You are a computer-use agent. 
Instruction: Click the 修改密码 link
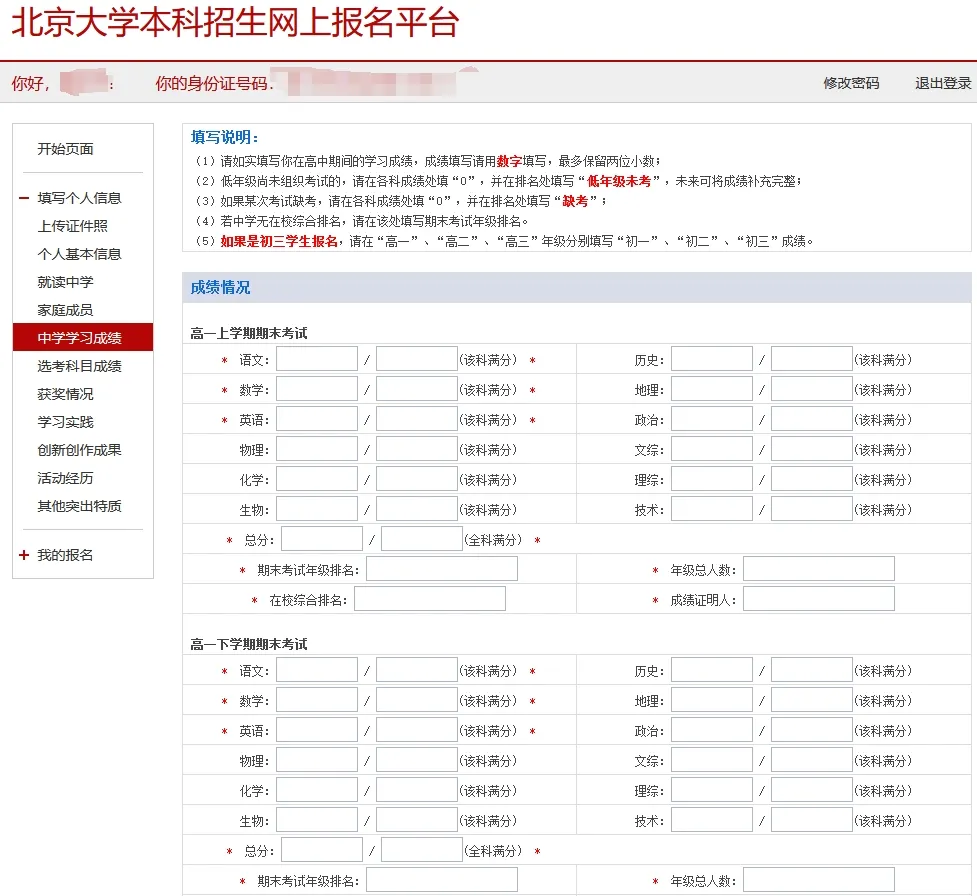coord(851,83)
